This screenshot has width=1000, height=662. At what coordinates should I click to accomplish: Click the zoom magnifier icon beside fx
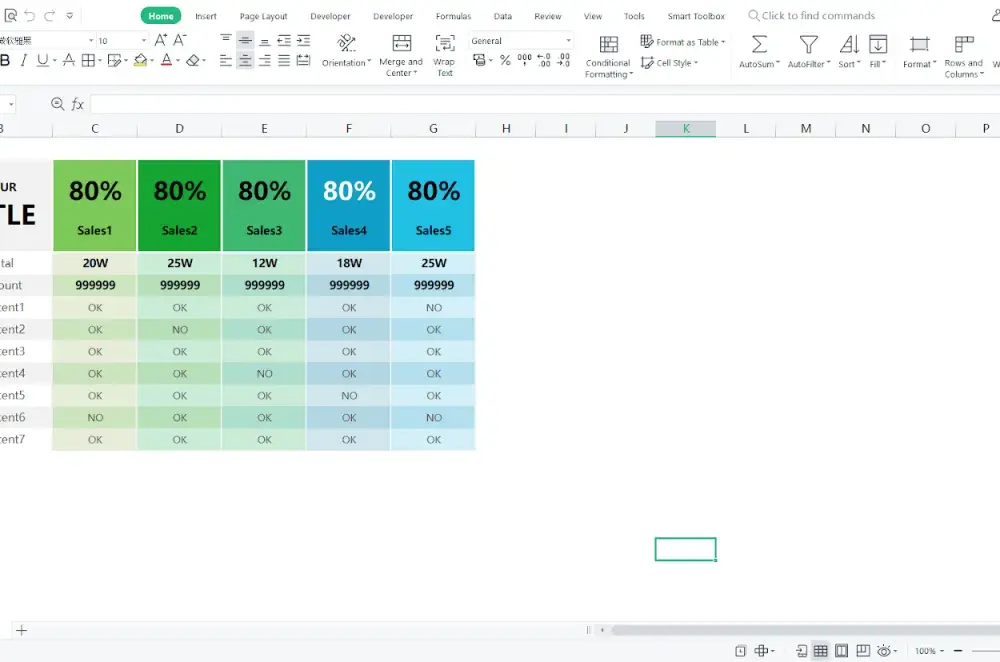(57, 103)
